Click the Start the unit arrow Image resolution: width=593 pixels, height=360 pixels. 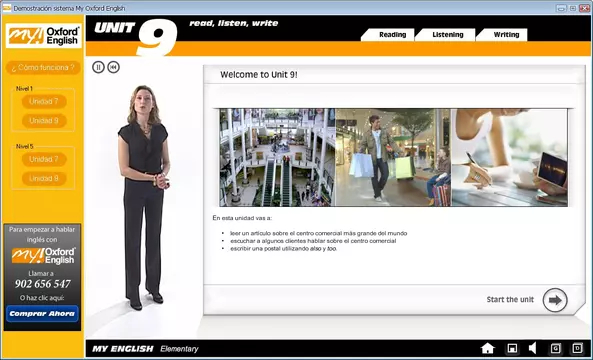coord(555,300)
